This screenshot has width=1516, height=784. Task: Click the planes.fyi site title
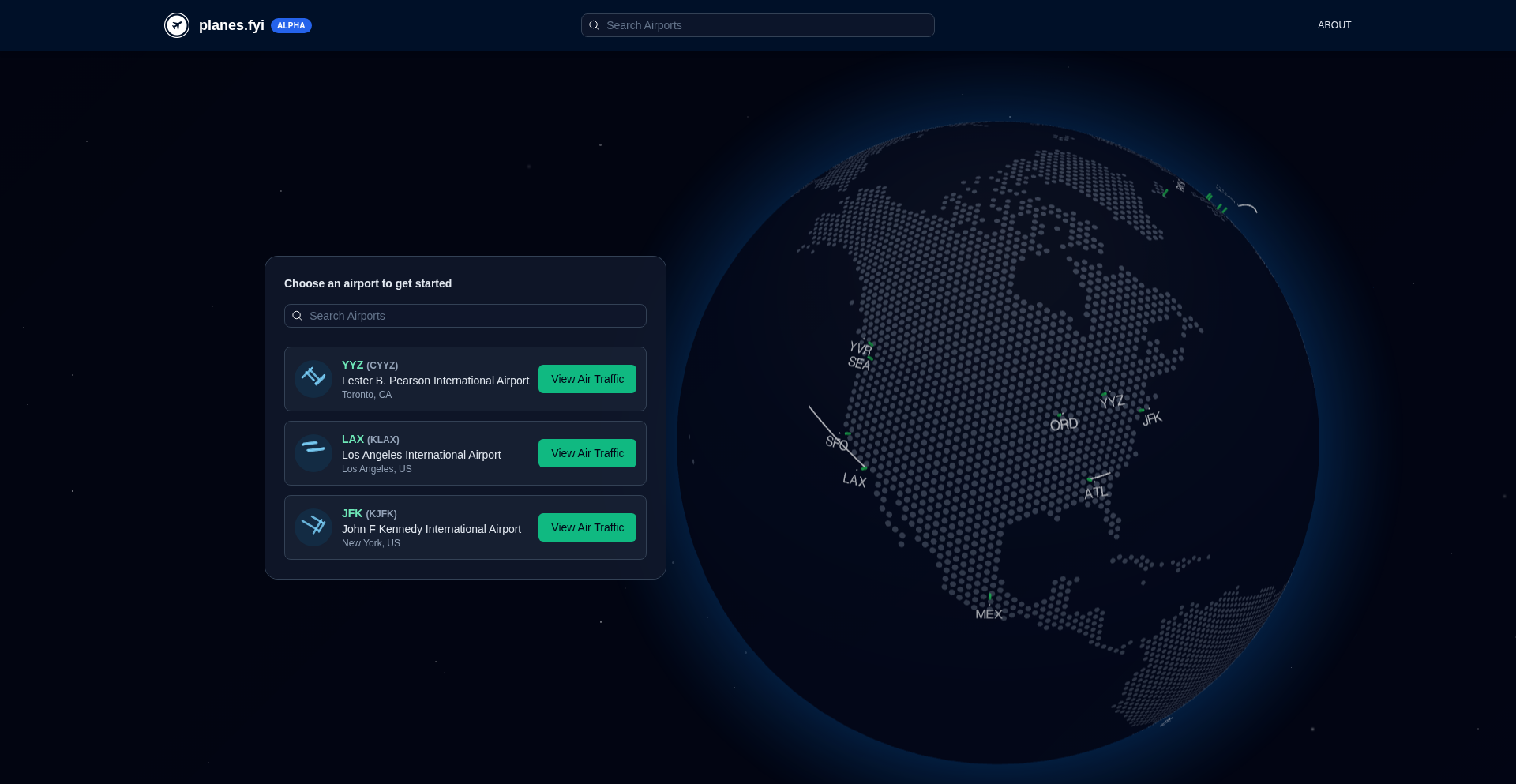[231, 25]
